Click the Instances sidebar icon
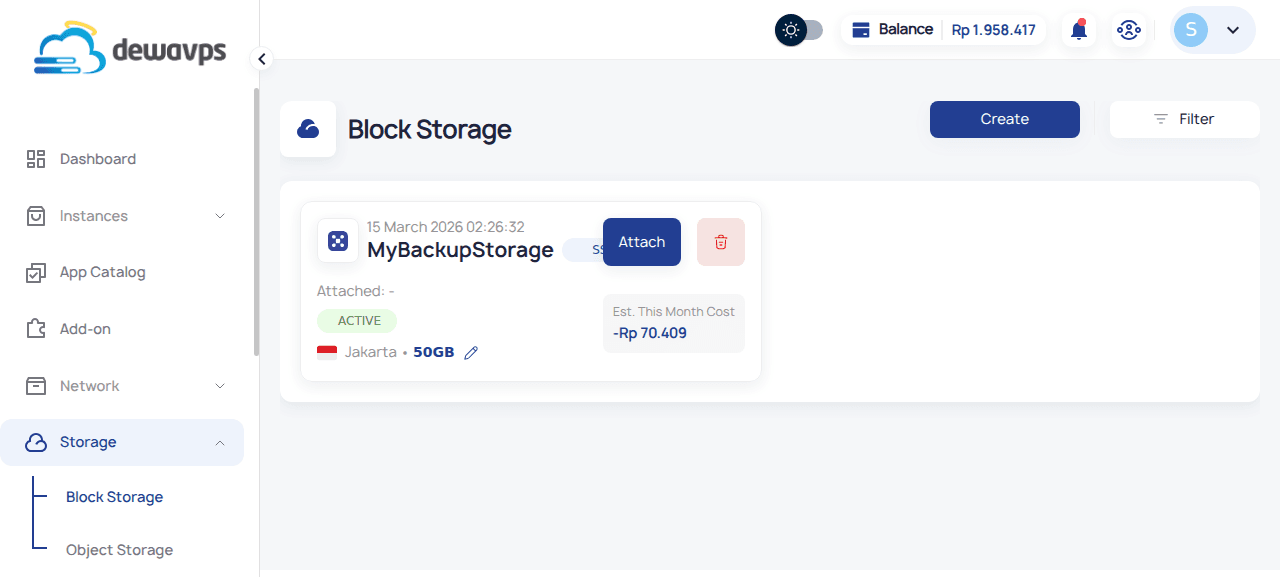Screen dimensions: 1280x577 36,215
